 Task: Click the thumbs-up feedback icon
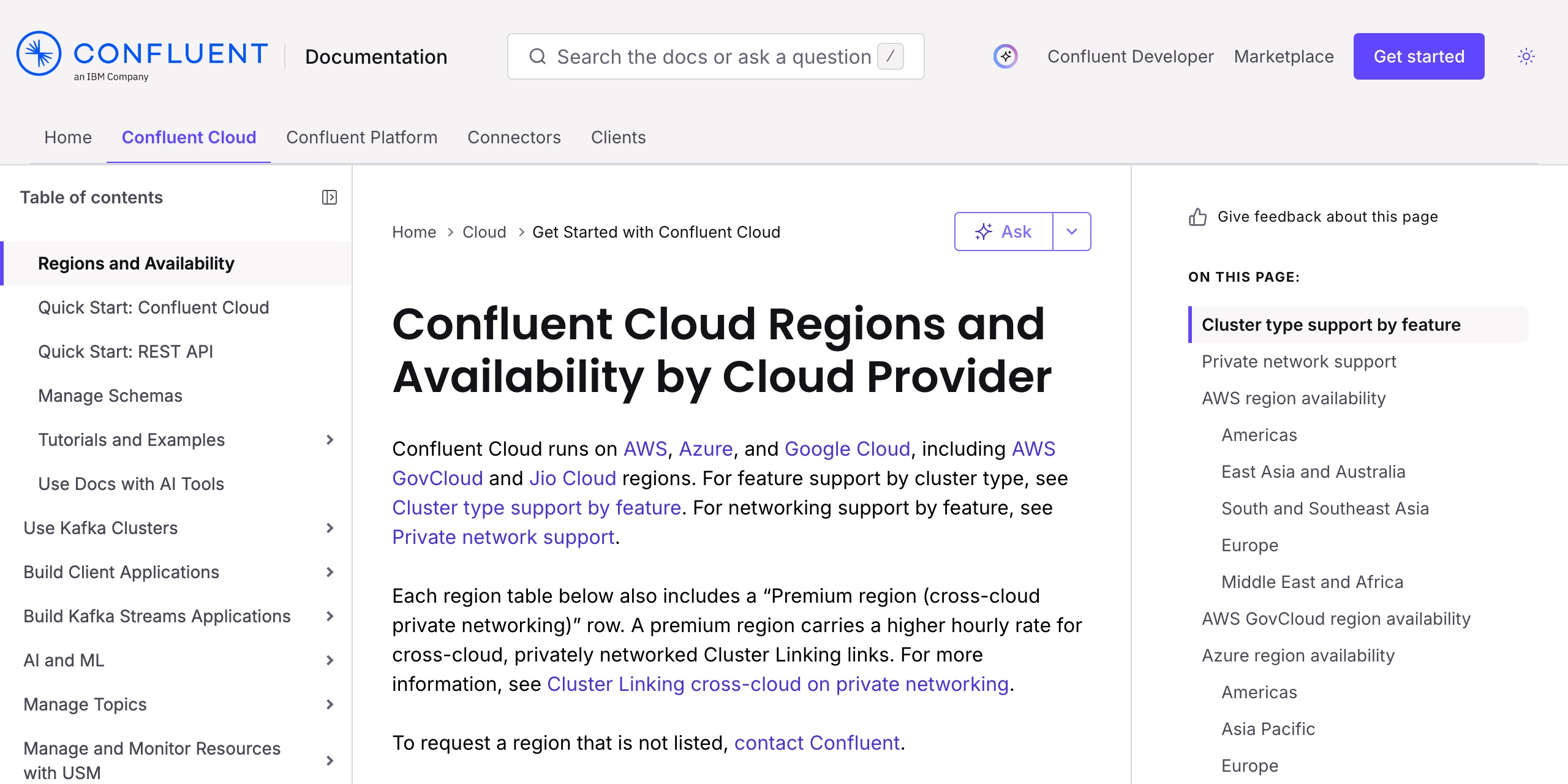(x=1197, y=217)
